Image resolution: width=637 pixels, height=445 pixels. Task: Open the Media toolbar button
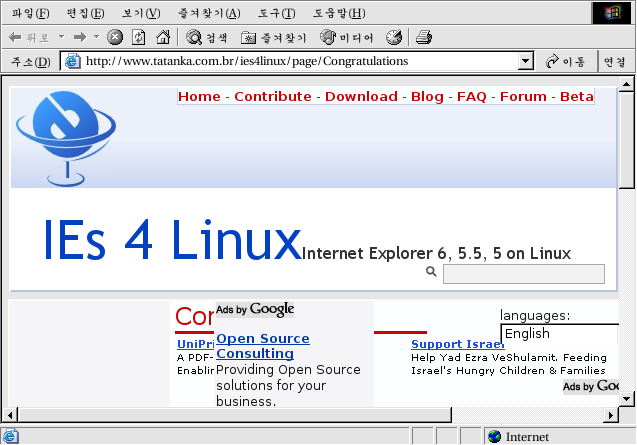tap(347, 37)
